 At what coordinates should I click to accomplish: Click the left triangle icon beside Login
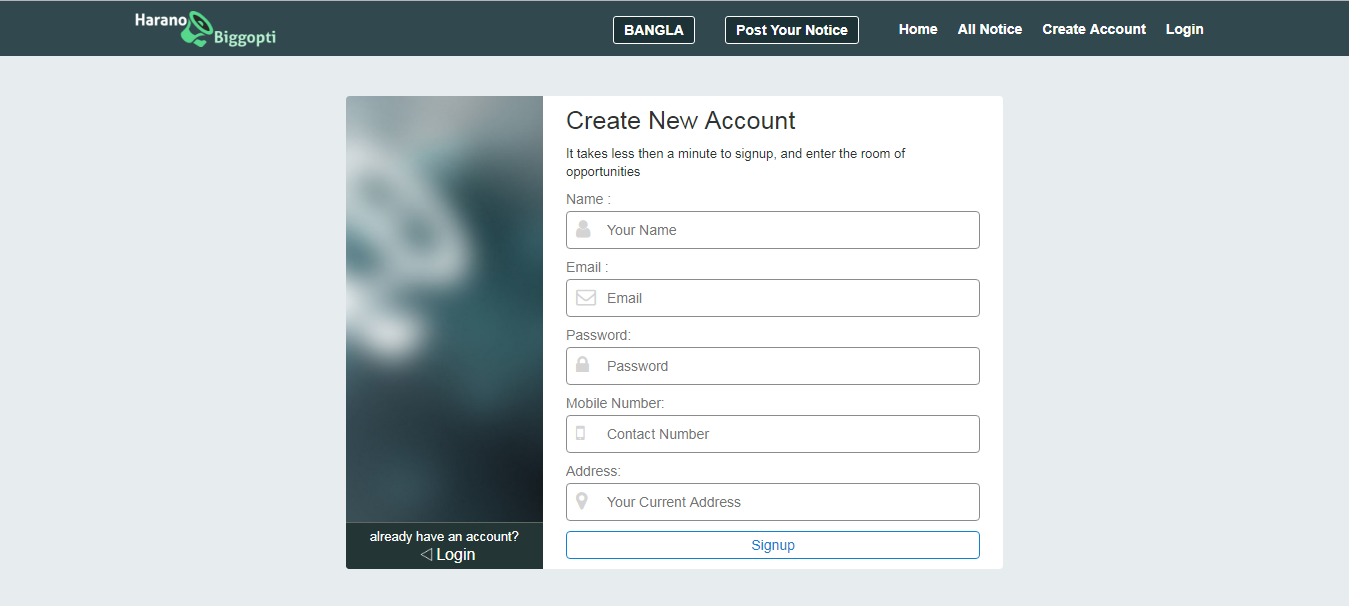coord(426,554)
